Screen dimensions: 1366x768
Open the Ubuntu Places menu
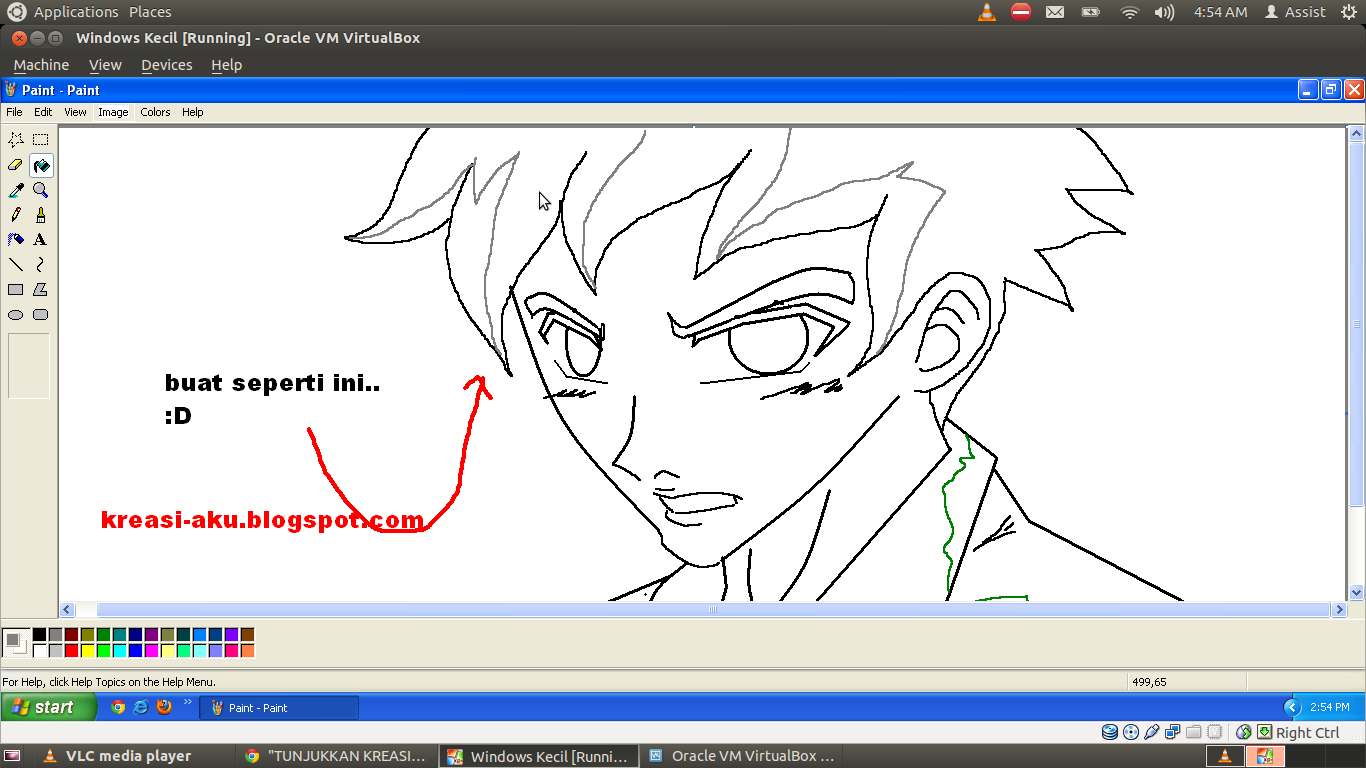coord(150,12)
